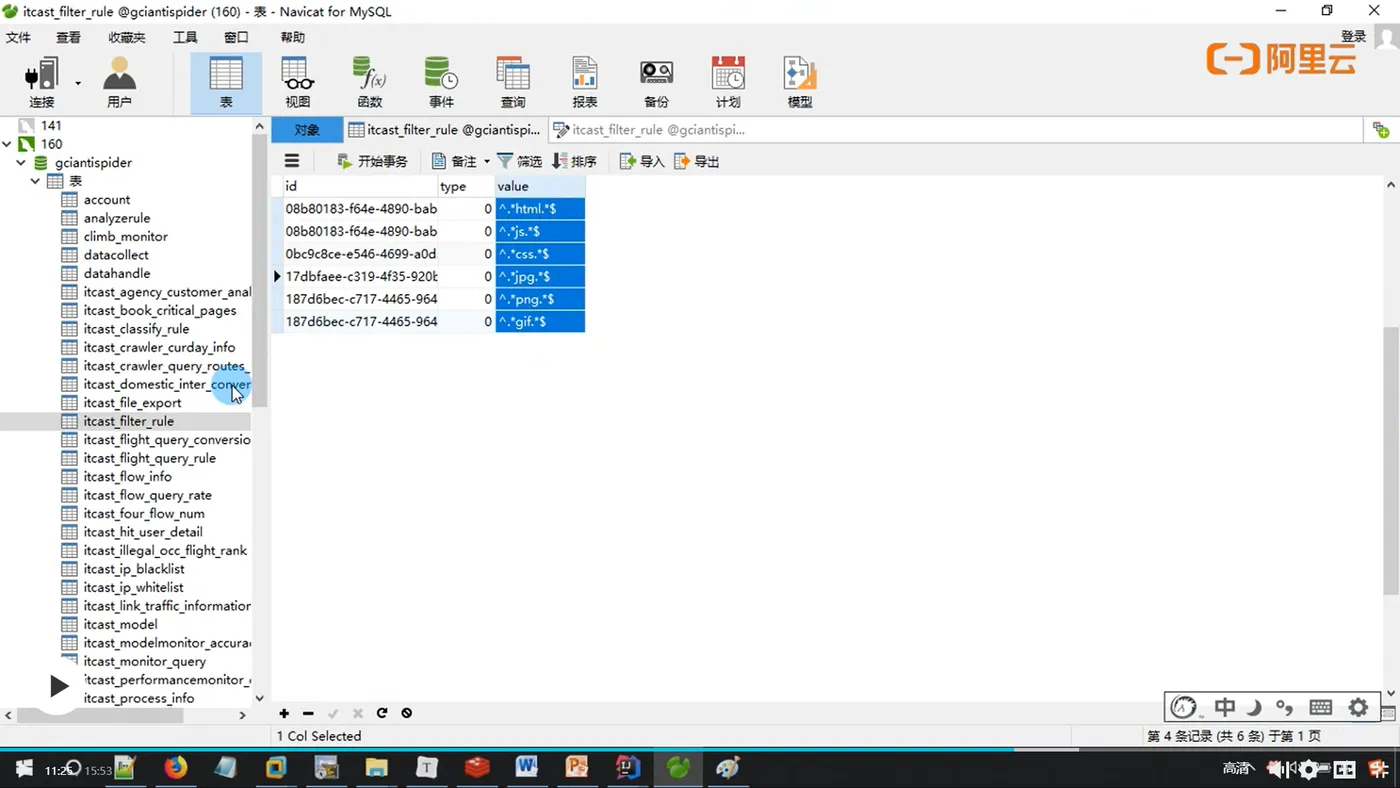This screenshot has height=788, width=1400.
Task: Open the 查看 menu
Action: 68,37
